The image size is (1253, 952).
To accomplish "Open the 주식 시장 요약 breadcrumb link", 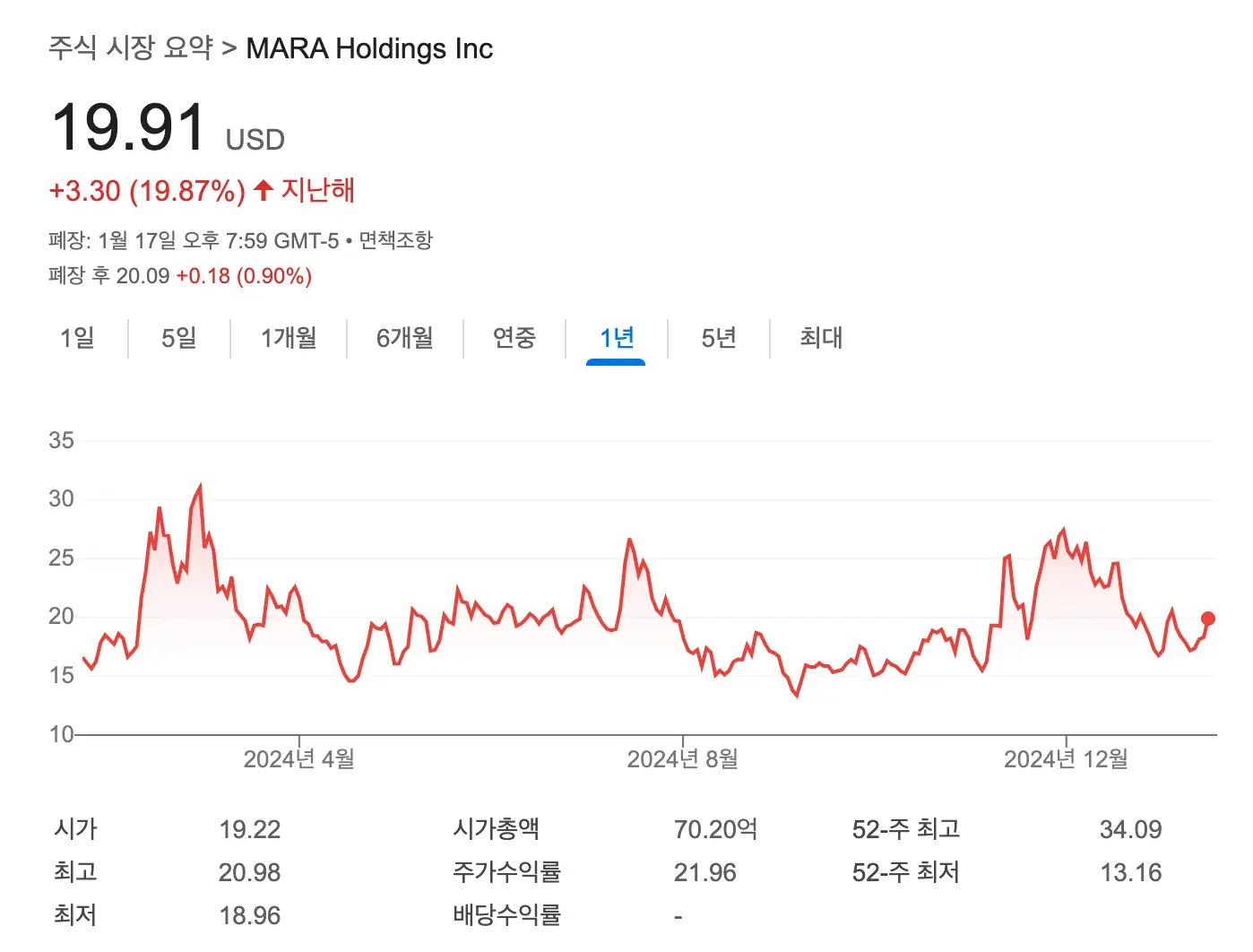I will point(130,48).
